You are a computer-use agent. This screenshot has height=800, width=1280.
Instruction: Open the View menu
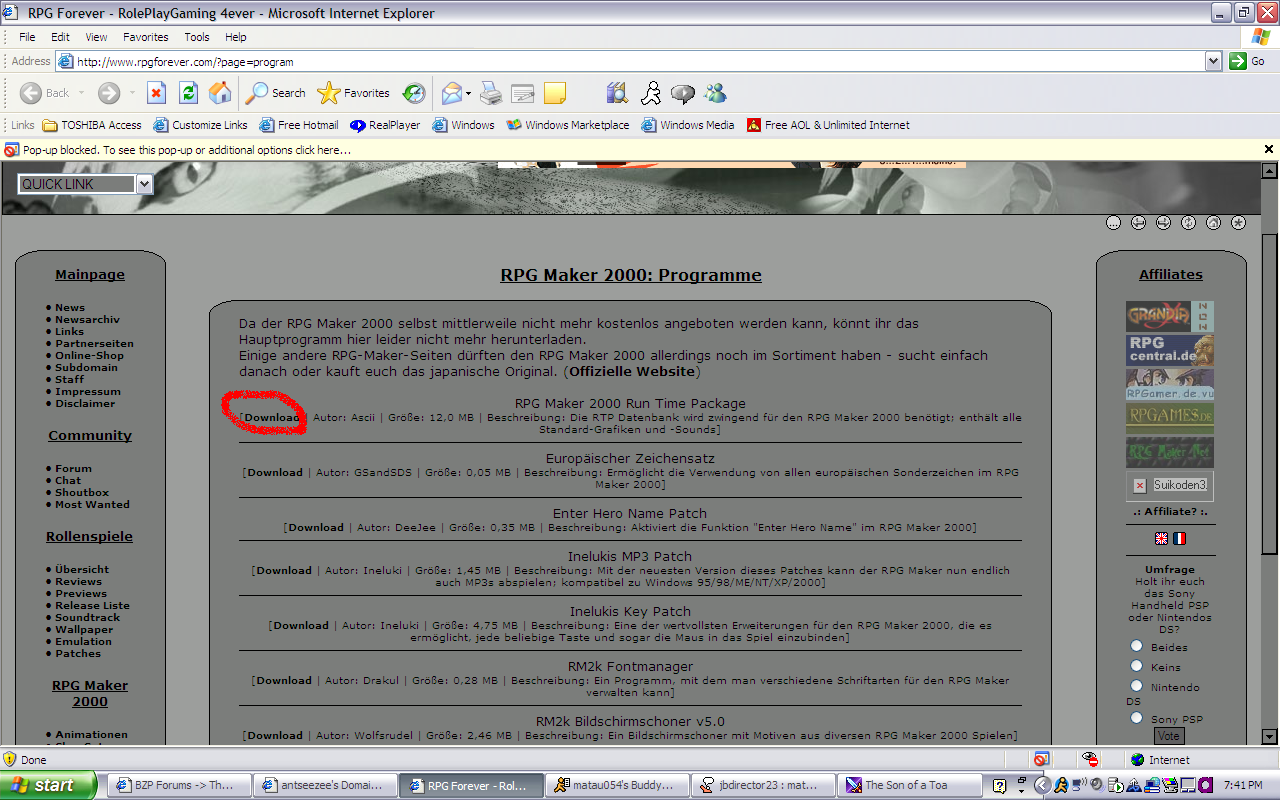tap(96, 37)
